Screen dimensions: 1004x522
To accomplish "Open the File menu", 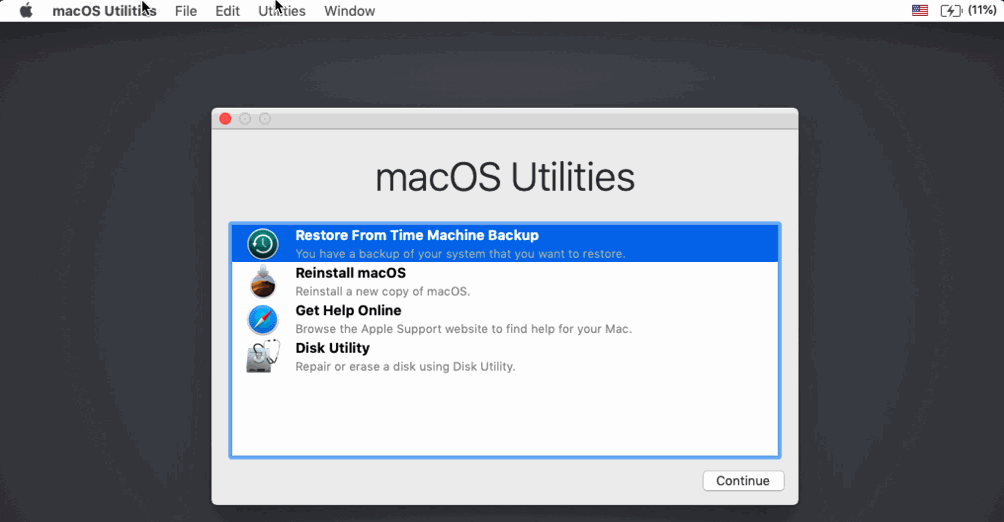I will click(186, 11).
